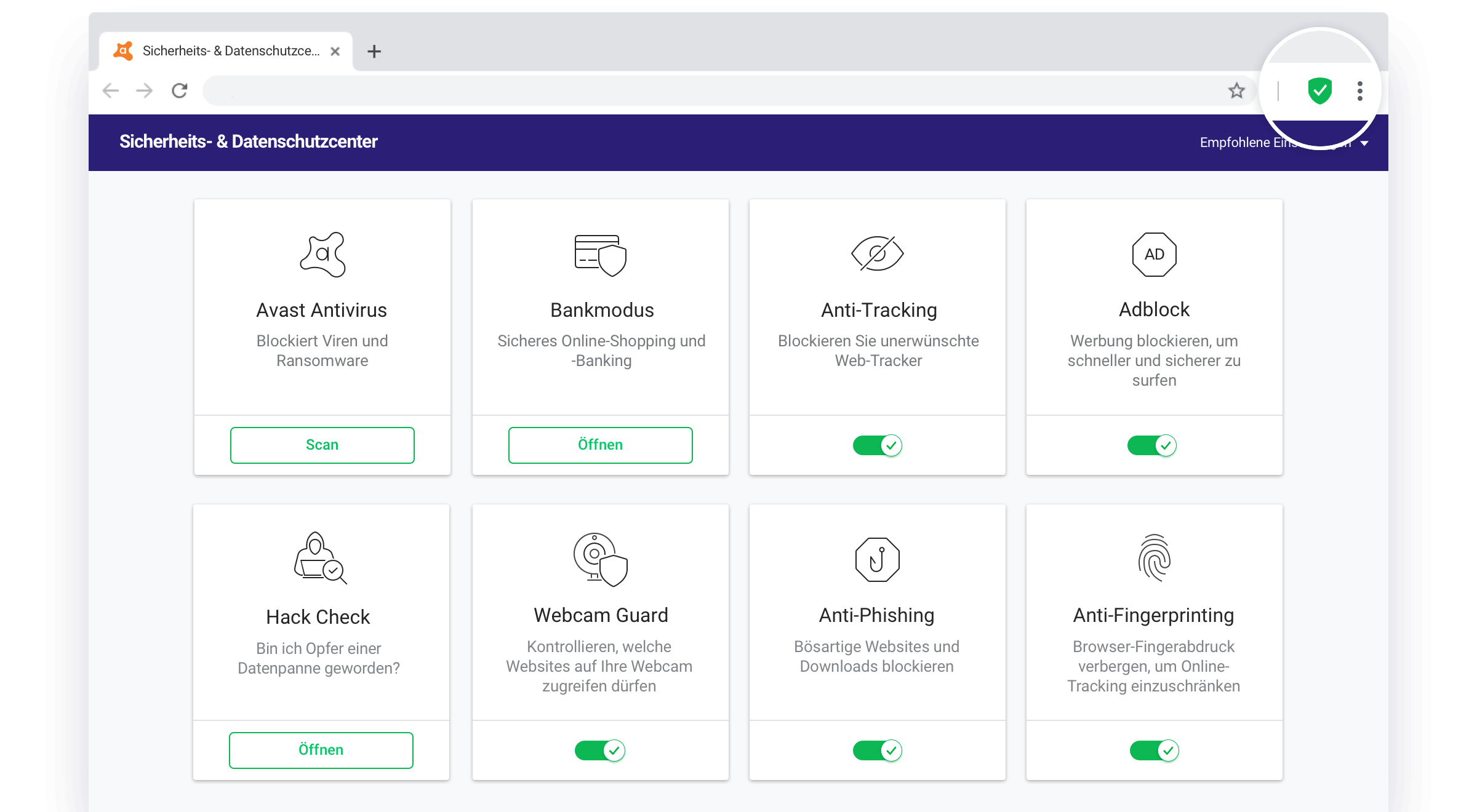
Task: Open the three-dot browser menu
Action: 1360,91
